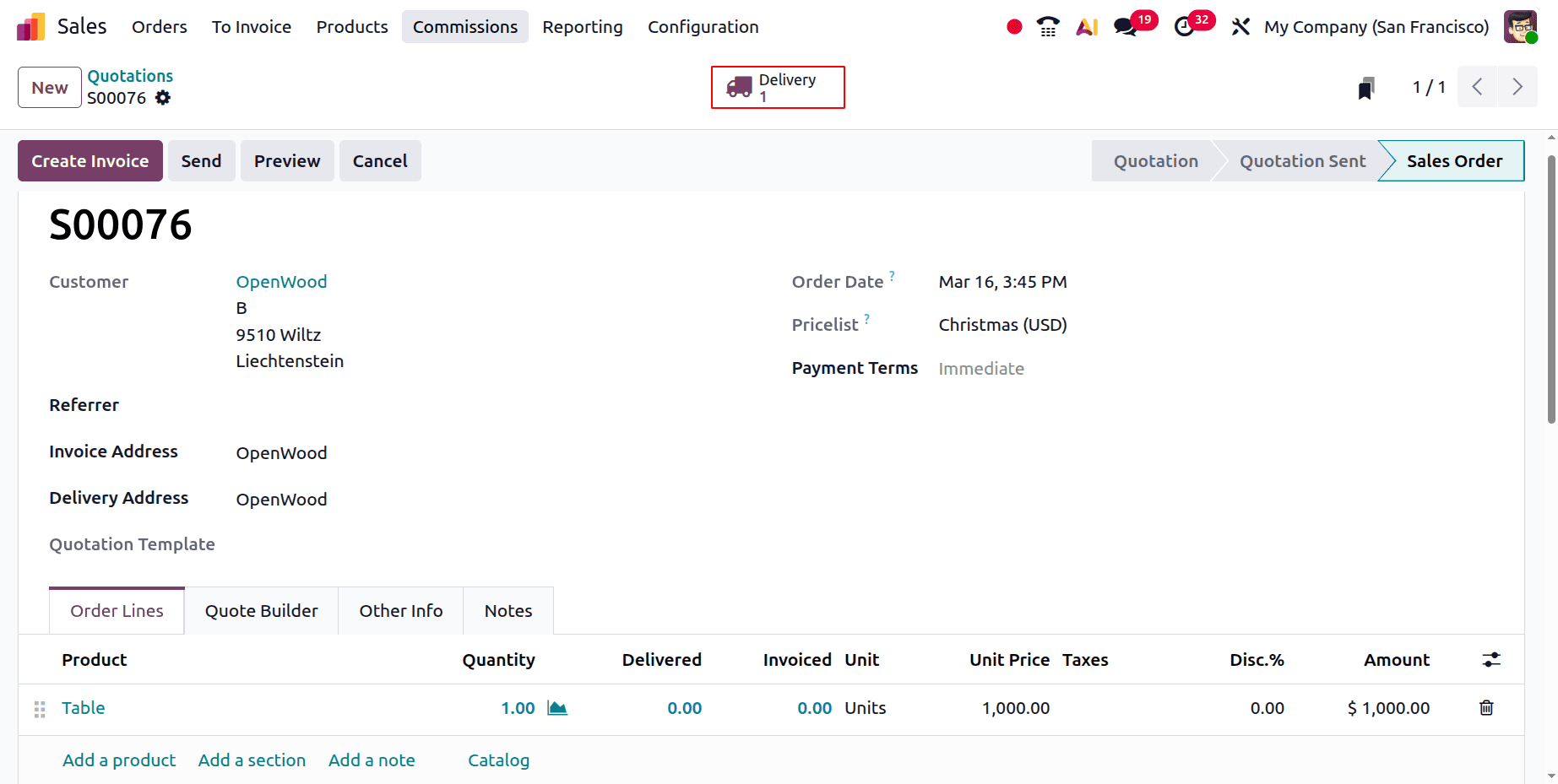1558x784 pixels.
Task: Switch to the Other Info tab
Action: (401, 611)
